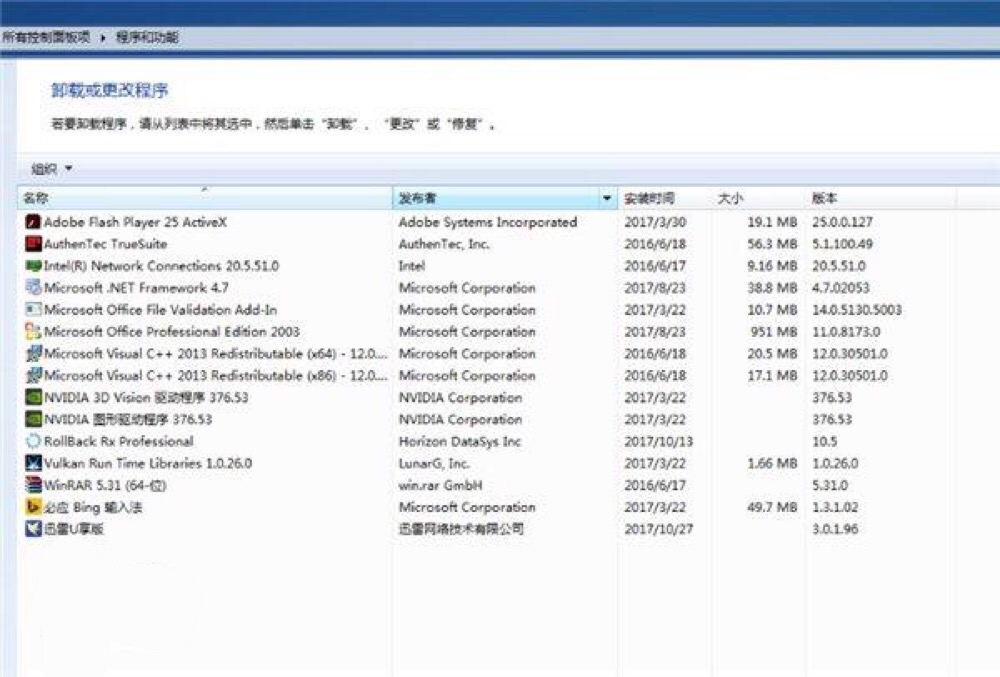The height and width of the screenshot is (677, 1000).
Task: Click install date 2017/3/30
Action: pos(655,222)
